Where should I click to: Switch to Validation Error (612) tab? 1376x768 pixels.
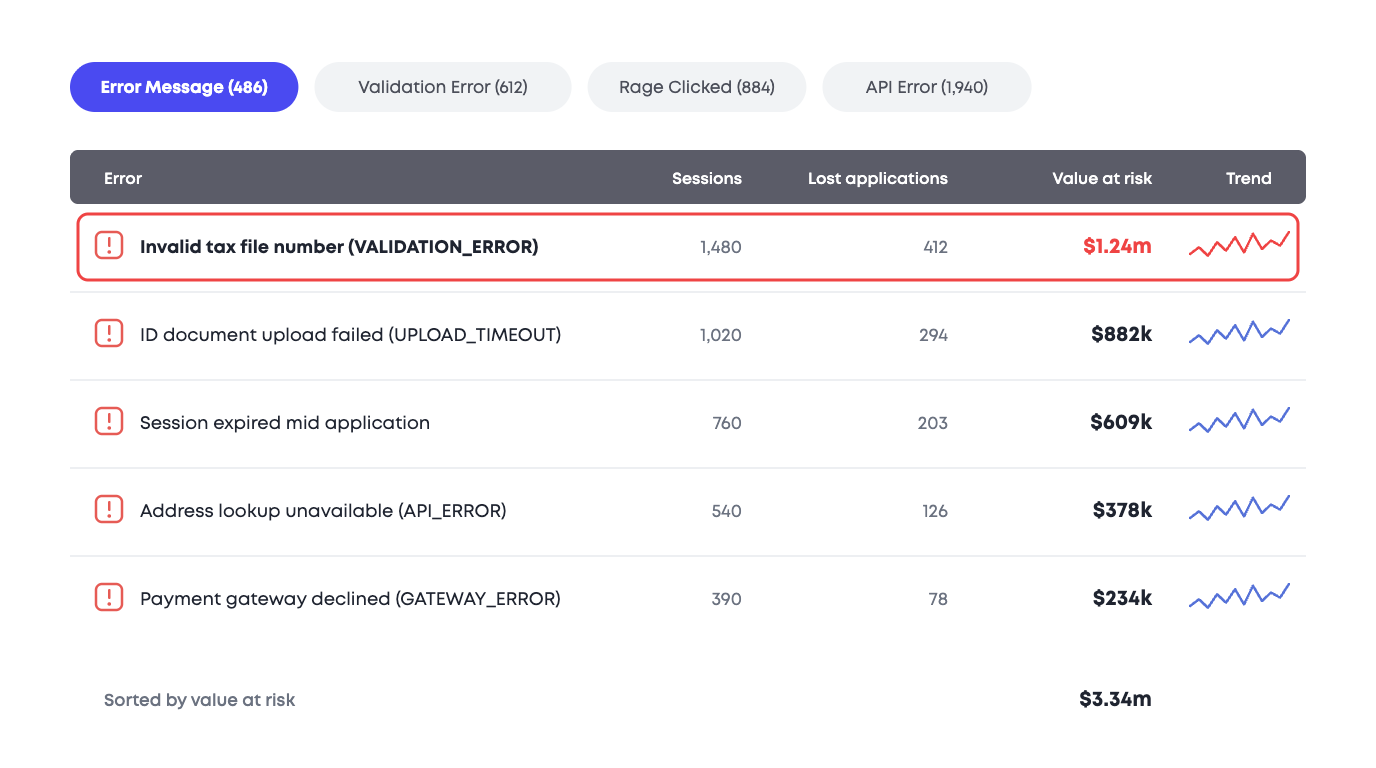tap(443, 87)
